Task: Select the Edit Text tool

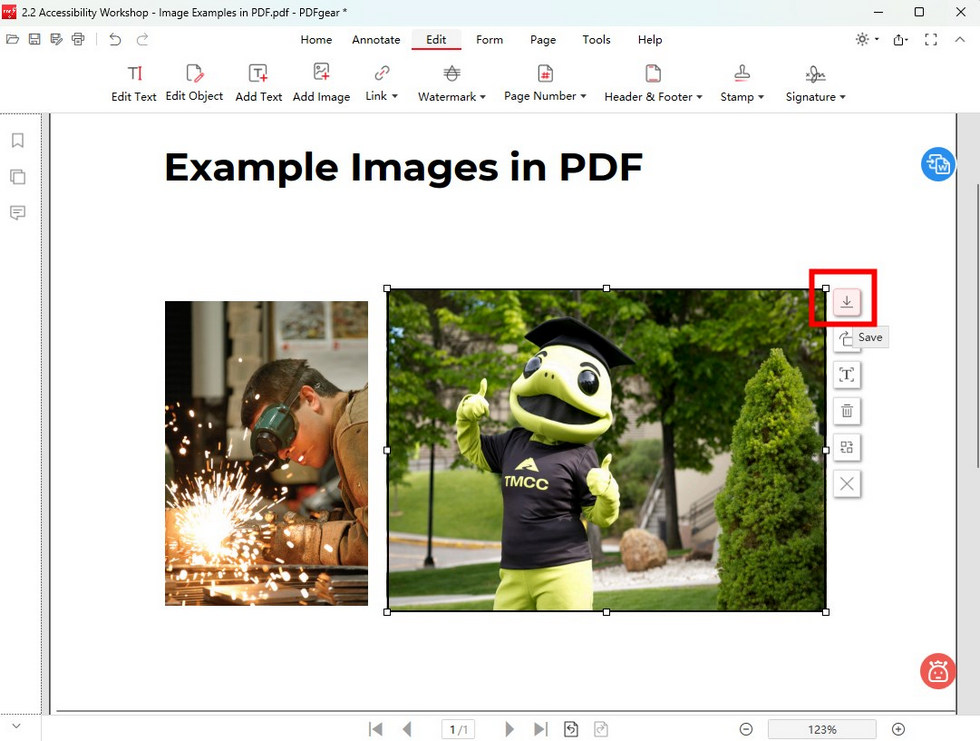Action: [x=133, y=80]
